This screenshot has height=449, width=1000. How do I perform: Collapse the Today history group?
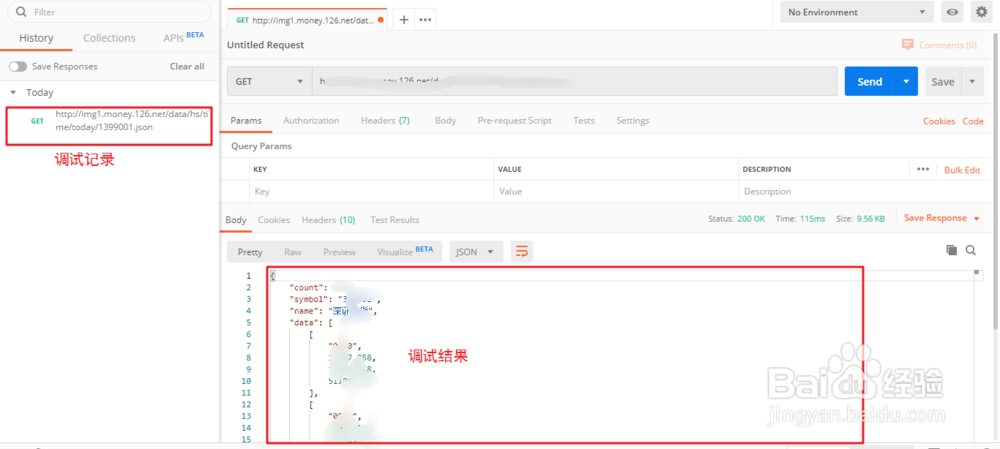click(13, 92)
